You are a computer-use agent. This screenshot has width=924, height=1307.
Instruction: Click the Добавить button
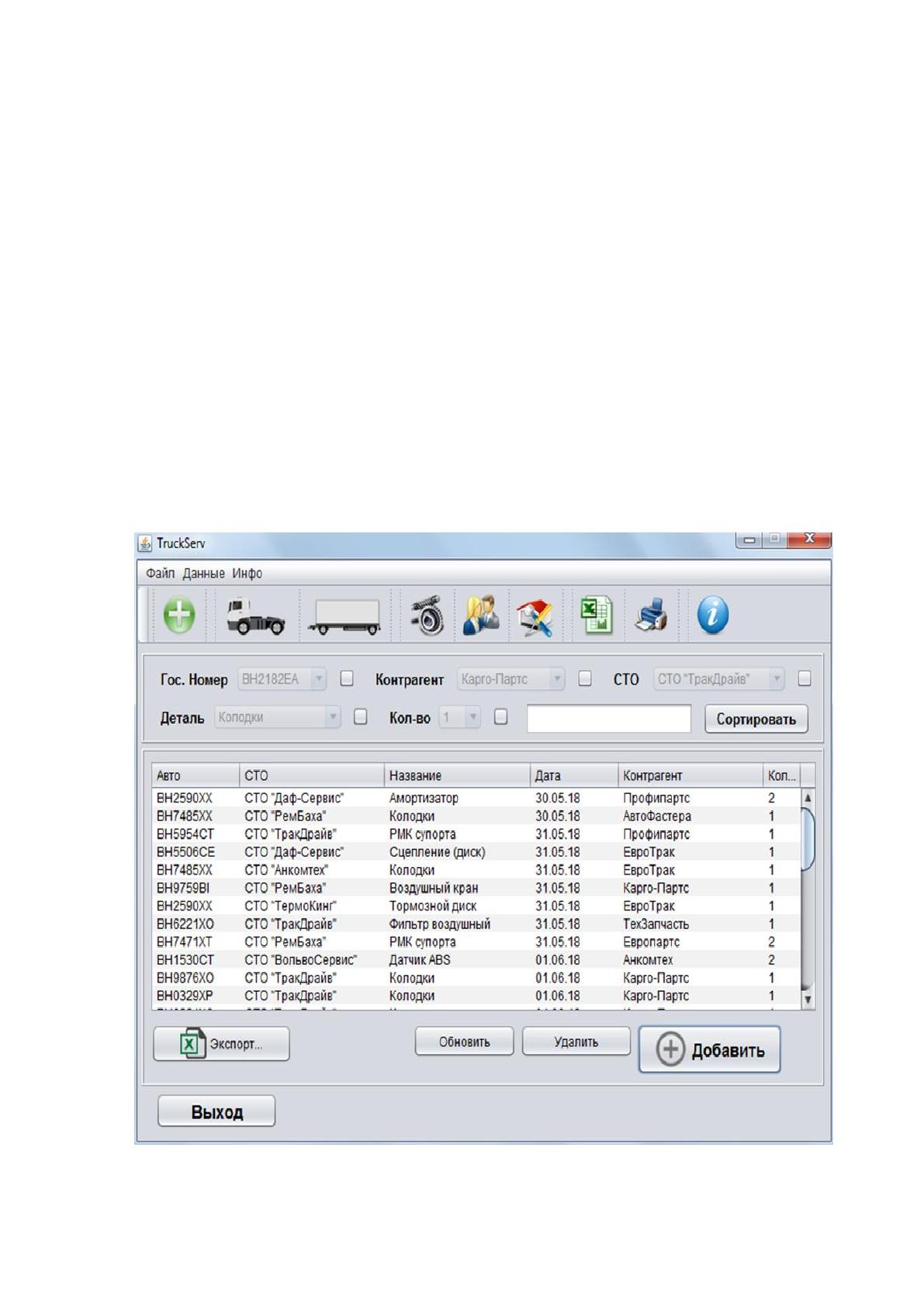point(709,1050)
